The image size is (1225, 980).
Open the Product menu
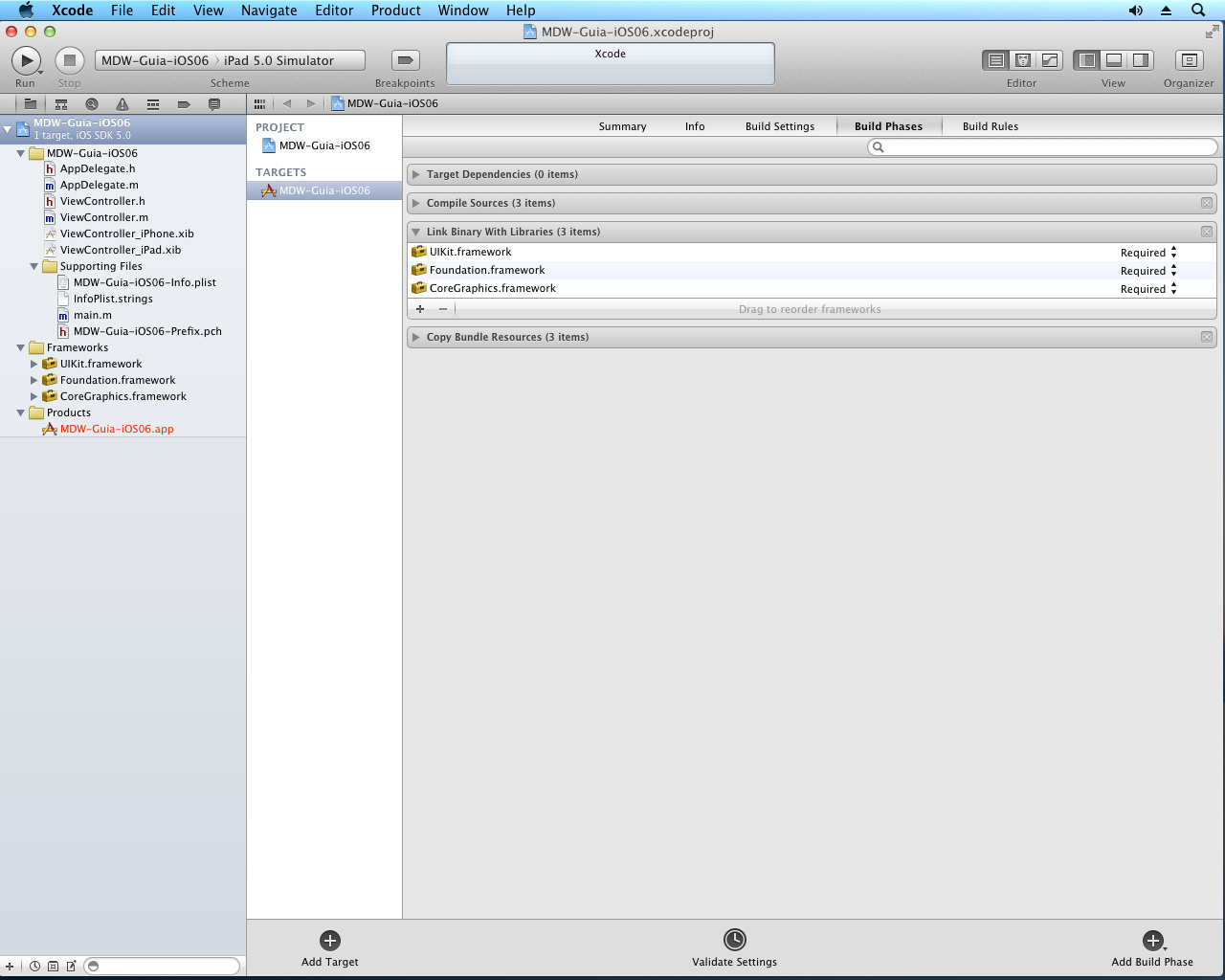tap(396, 11)
